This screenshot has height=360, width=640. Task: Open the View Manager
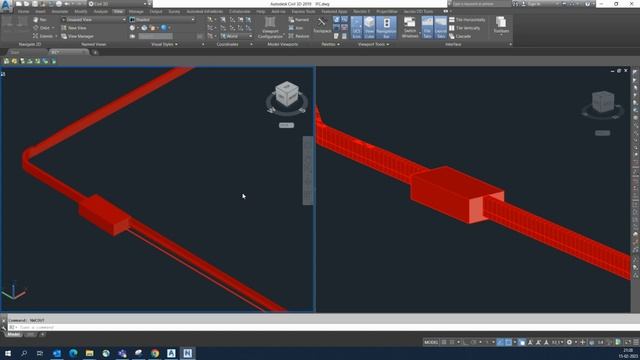pos(78,36)
